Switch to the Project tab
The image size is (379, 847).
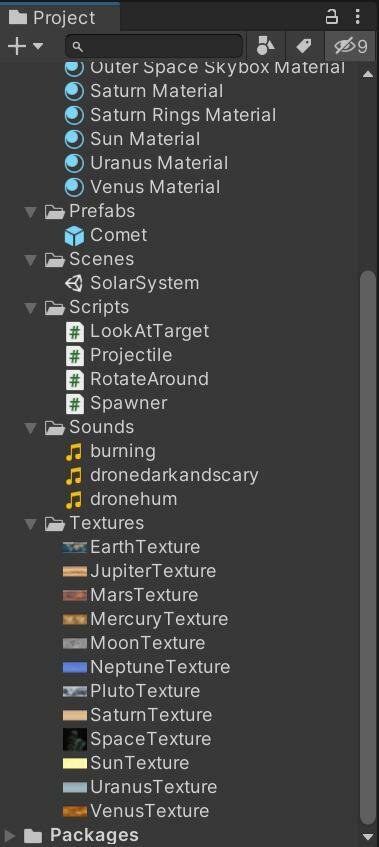point(53,18)
